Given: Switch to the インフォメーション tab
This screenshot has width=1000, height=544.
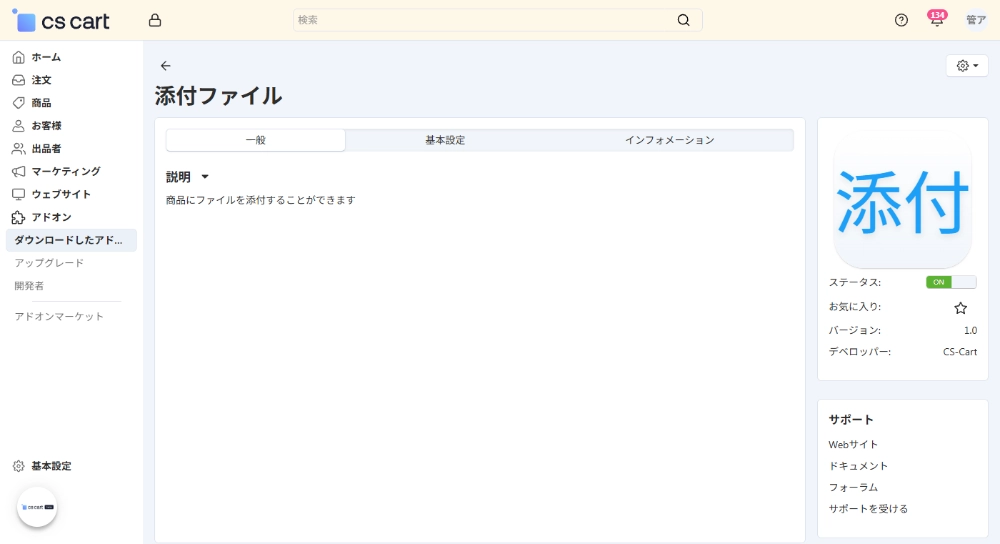Looking at the screenshot, I should click(669, 140).
